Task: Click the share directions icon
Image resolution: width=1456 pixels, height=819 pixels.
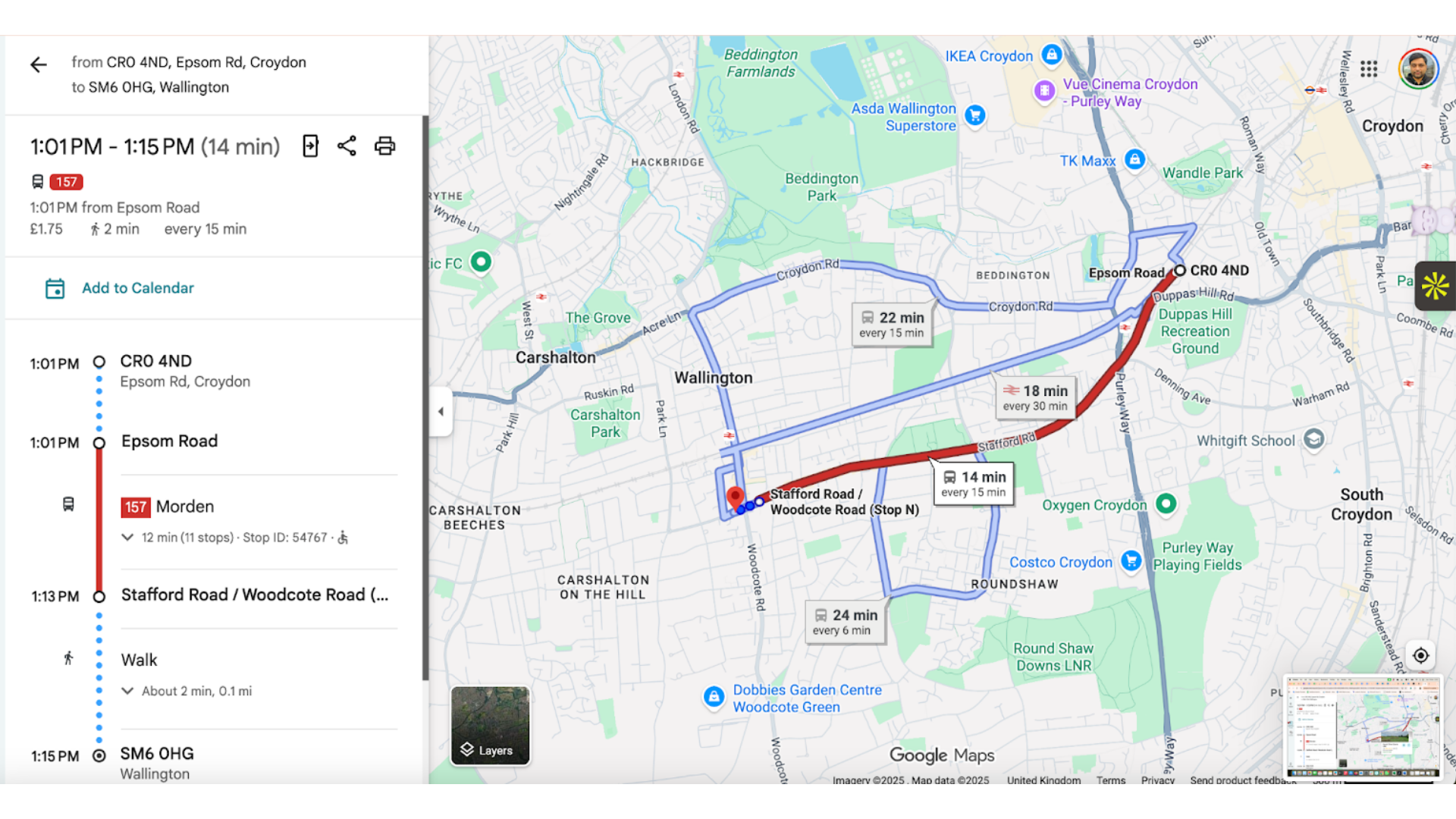Action: tap(347, 146)
